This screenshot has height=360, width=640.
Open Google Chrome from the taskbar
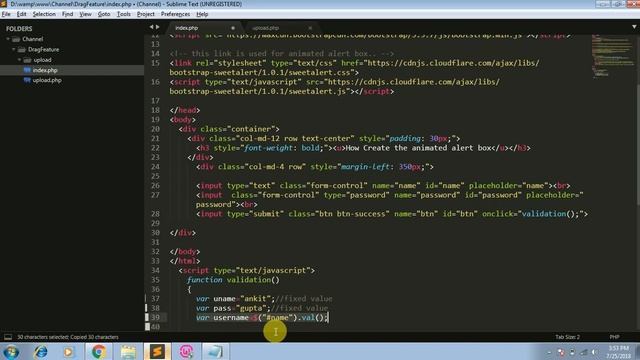[x=98, y=351]
